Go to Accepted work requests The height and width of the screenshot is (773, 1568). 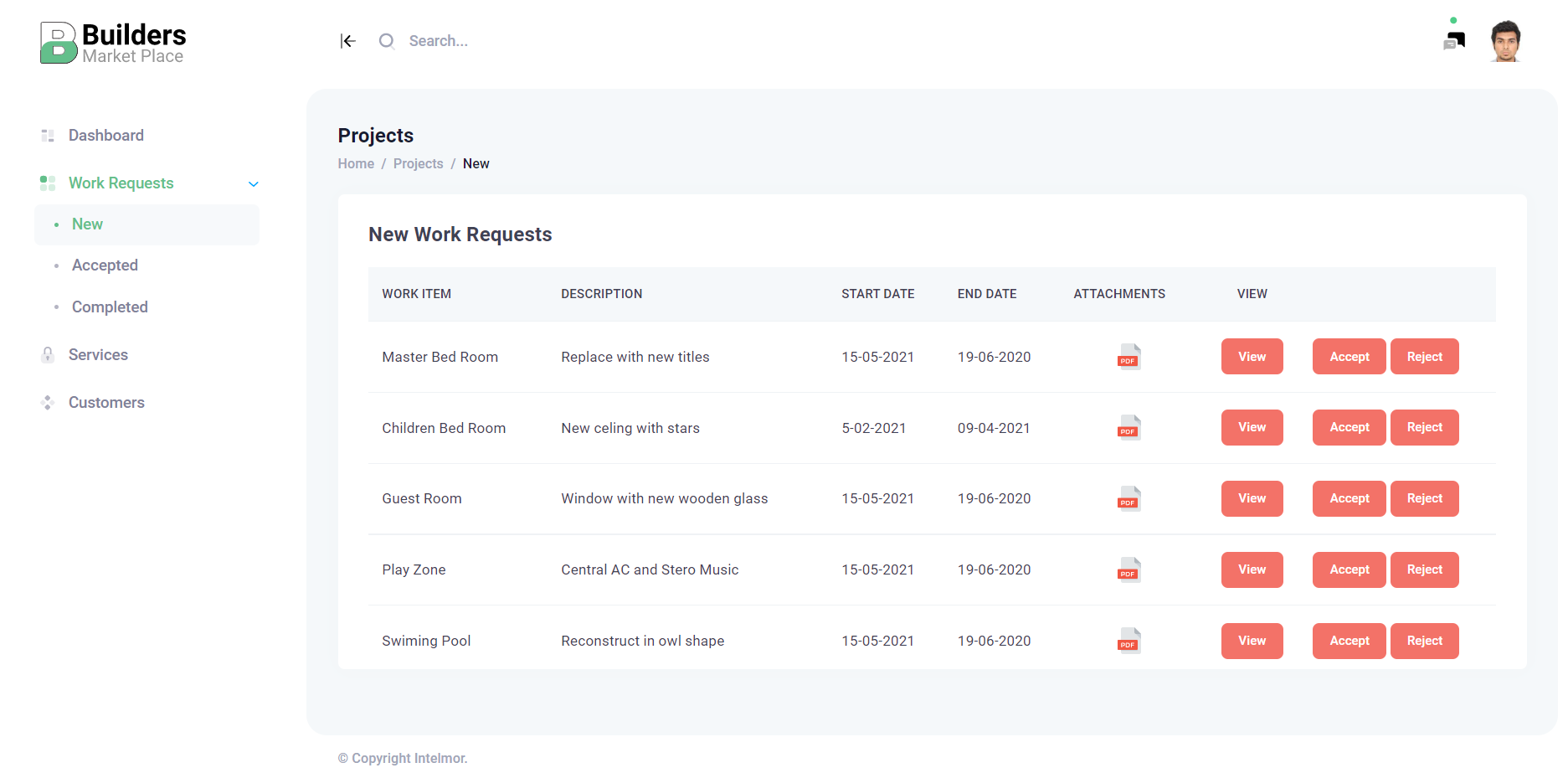pyautogui.click(x=105, y=265)
